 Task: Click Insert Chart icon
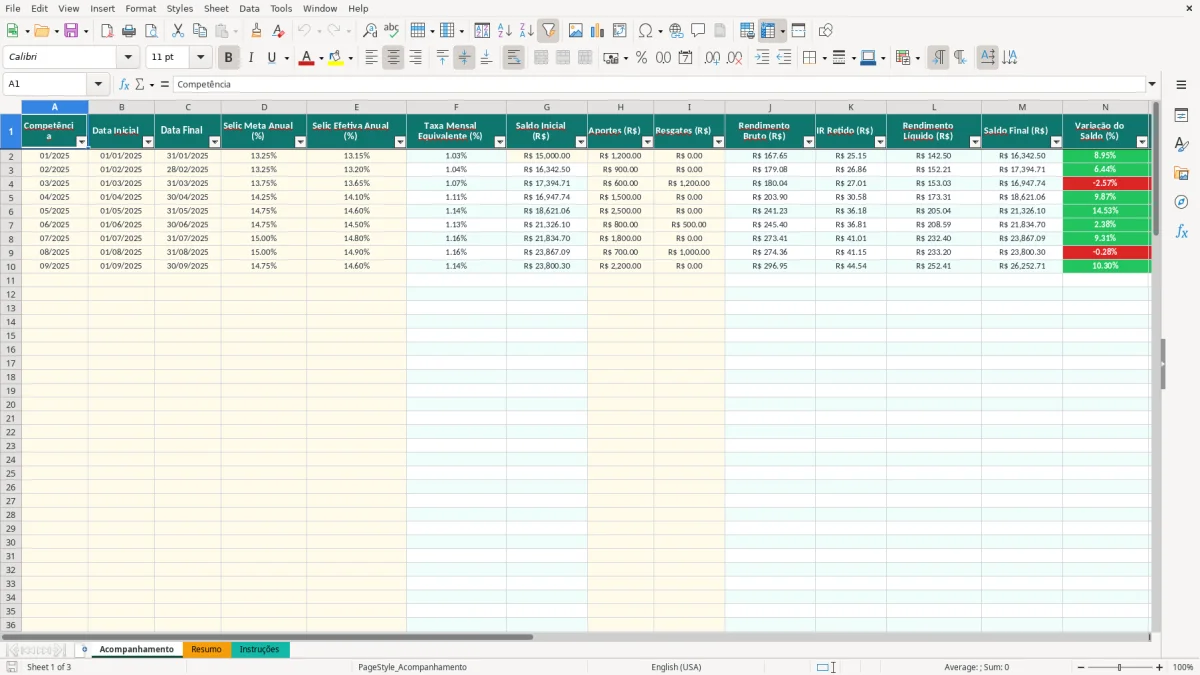pos(597,31)
